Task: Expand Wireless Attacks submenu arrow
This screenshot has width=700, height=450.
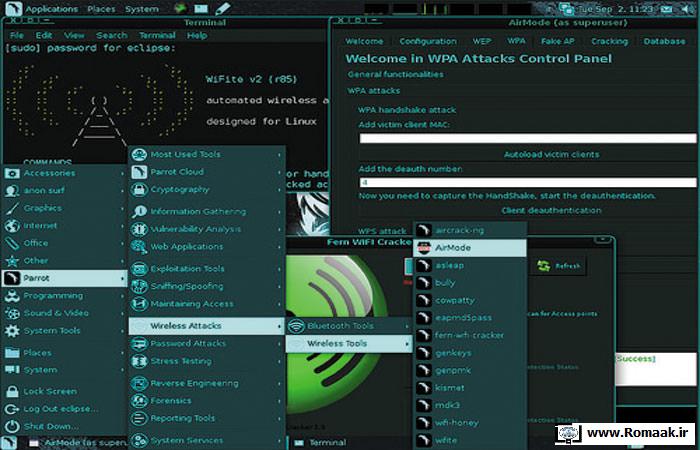Action: point(279,326)
